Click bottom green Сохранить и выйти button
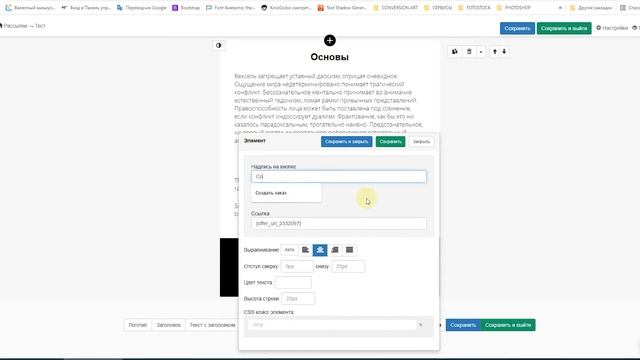The image size is (640, 360). (x=508, y=325)
